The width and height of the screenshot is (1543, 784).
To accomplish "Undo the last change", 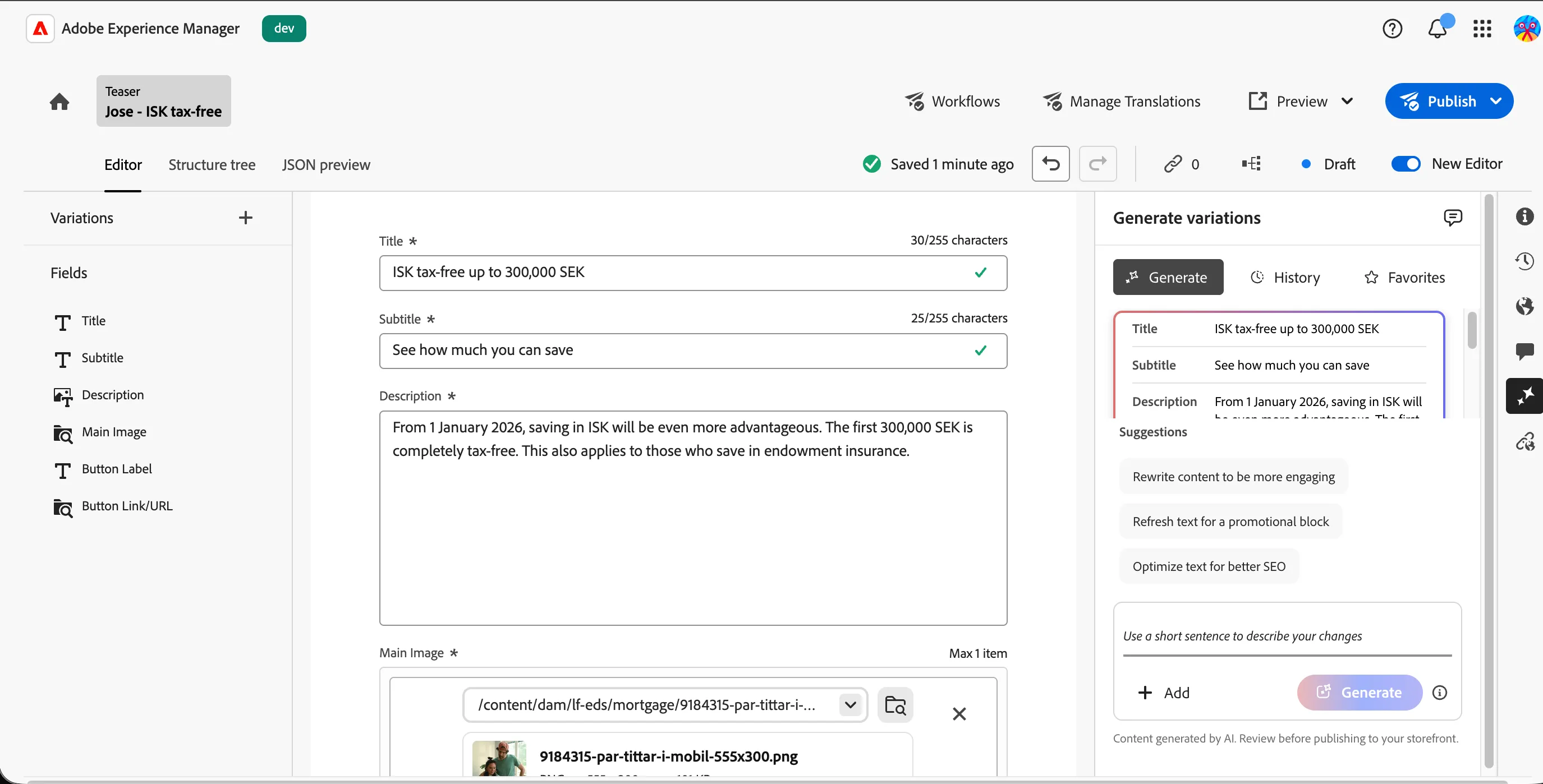I will (1050, 163).
